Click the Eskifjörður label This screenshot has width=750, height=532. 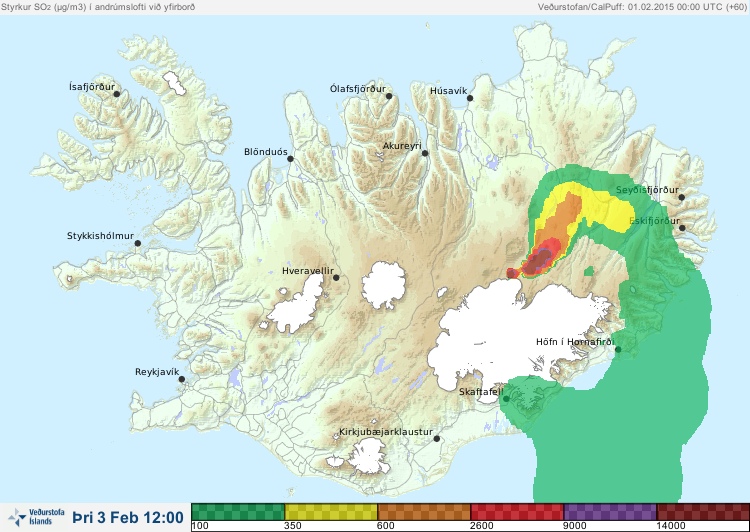[x=654, y=221]
